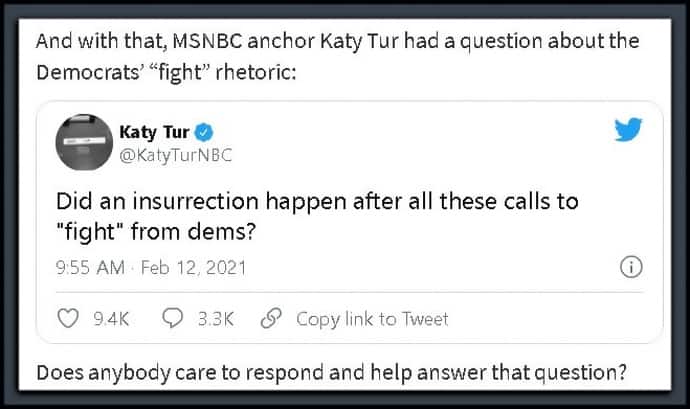Click the tweet line ending "from dems?"
The width and height of the screenshot is (690, 409).
click(x=156, y=232)
